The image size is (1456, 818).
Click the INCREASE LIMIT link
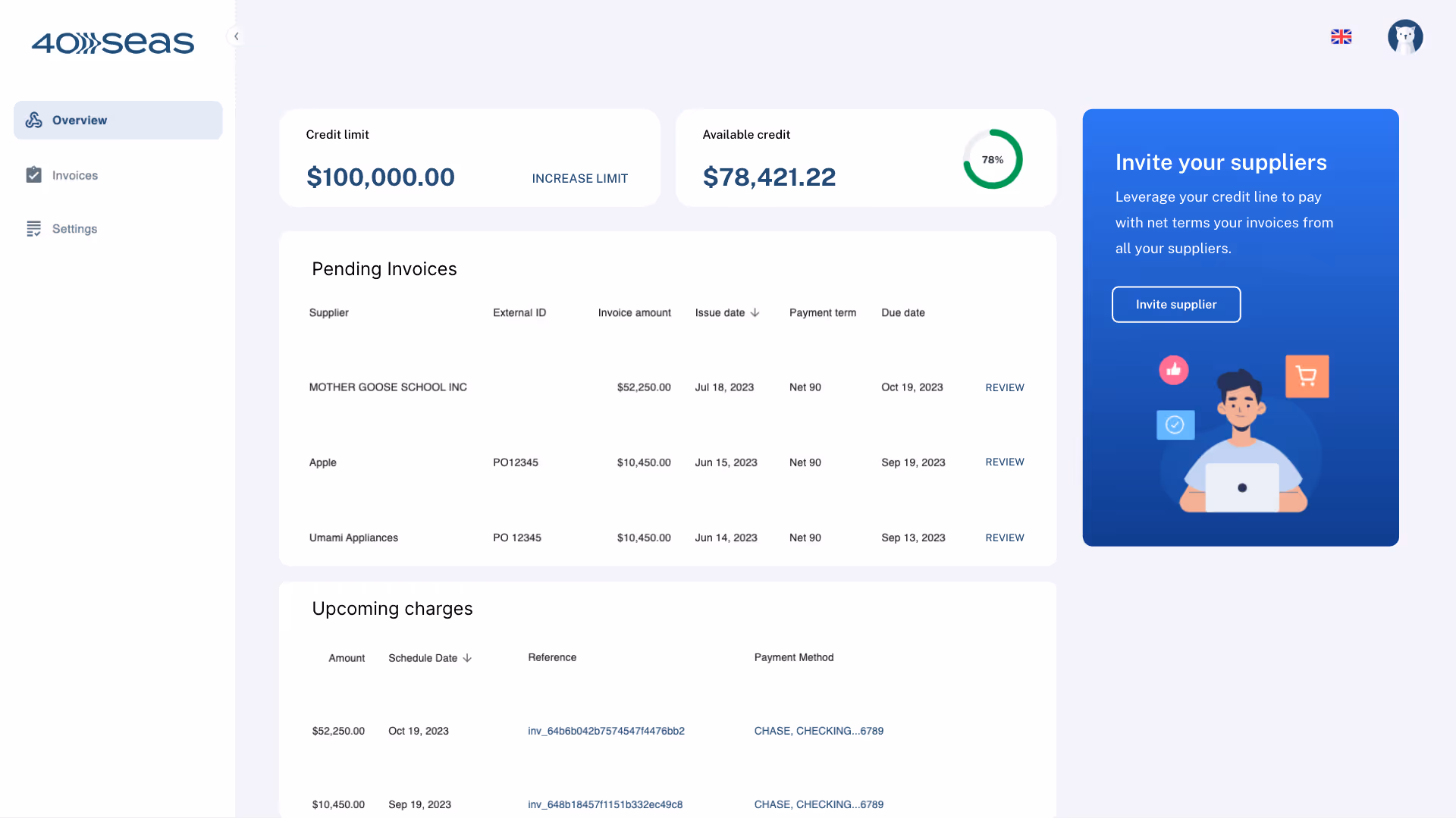click(x=579, y=178)
